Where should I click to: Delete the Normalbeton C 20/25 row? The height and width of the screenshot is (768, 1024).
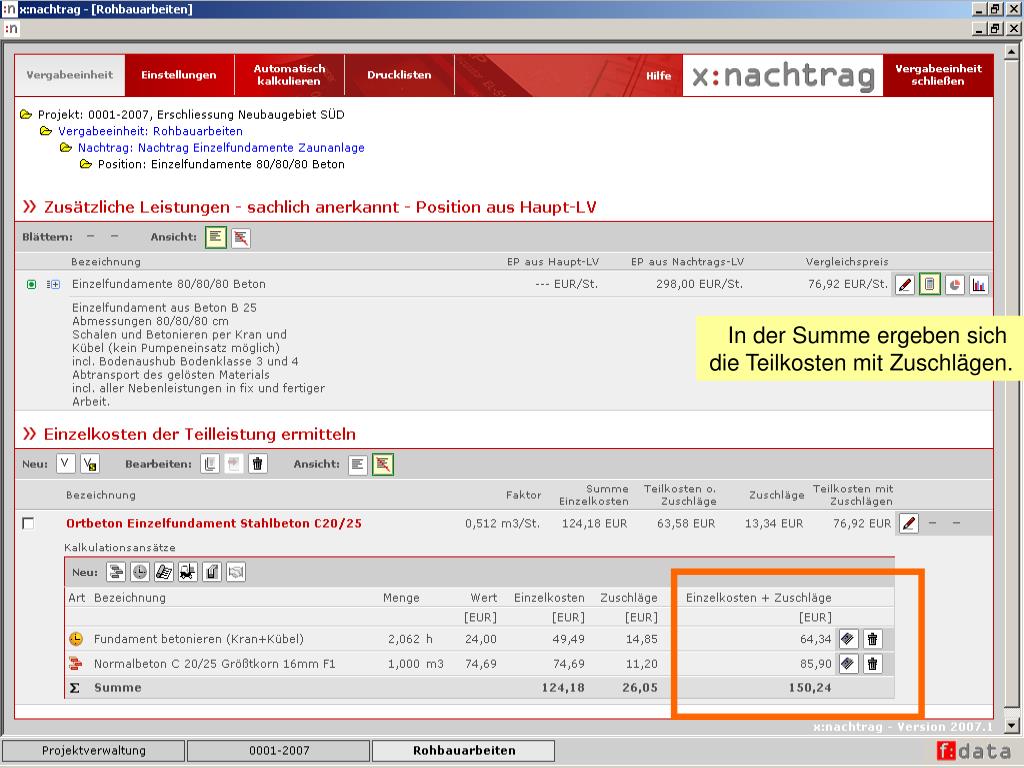tap(872, 664)
